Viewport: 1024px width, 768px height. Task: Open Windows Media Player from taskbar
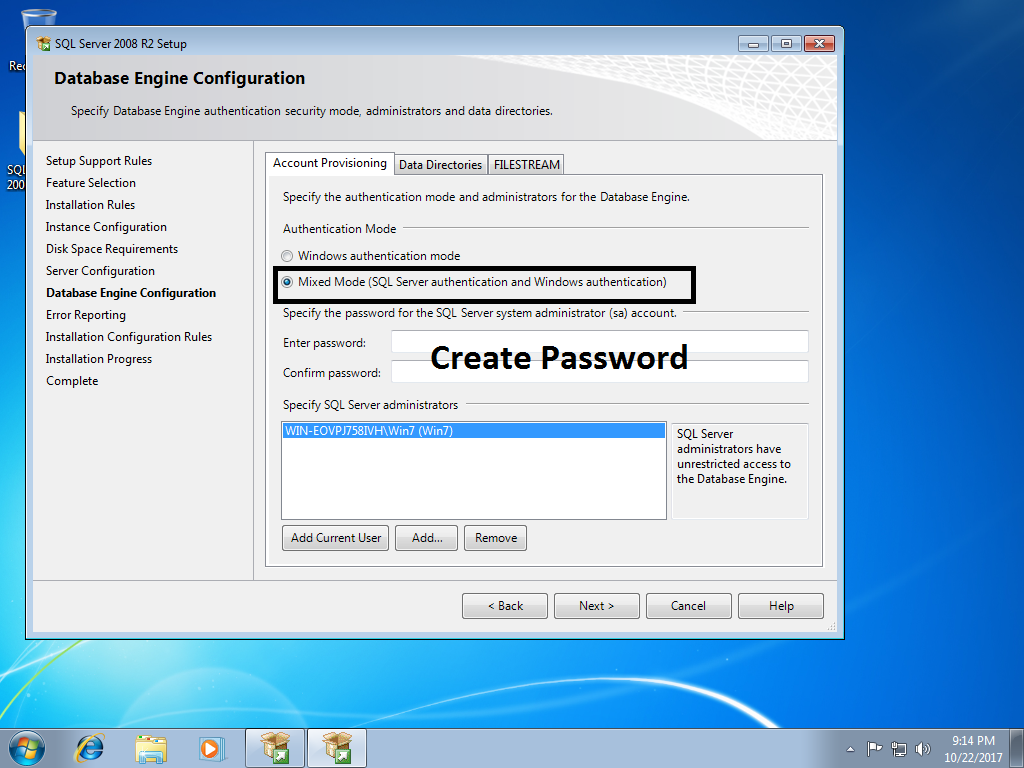212,748
